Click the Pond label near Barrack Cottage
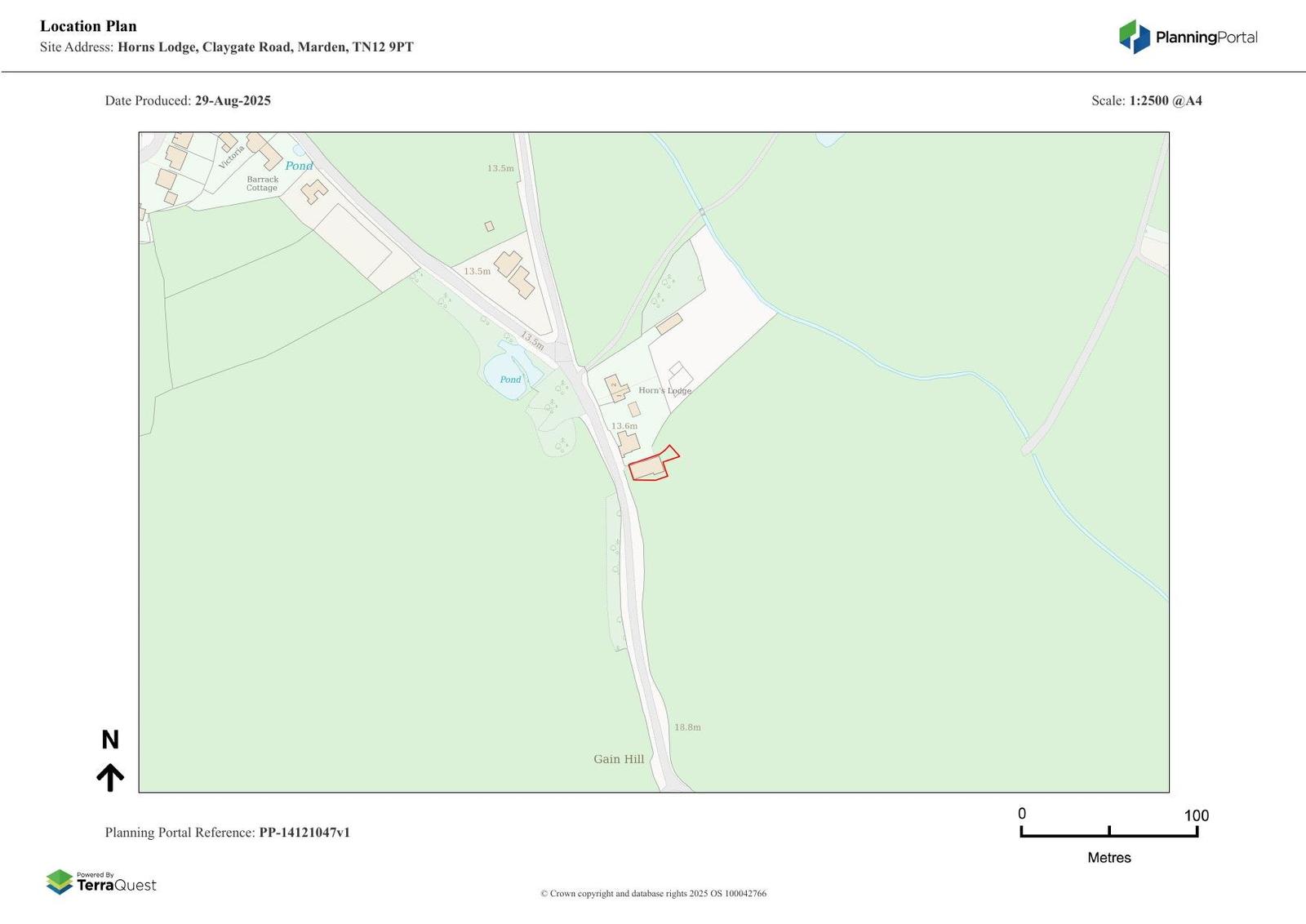The width and height of the screenshot is (1306, 924). point(299,166)
